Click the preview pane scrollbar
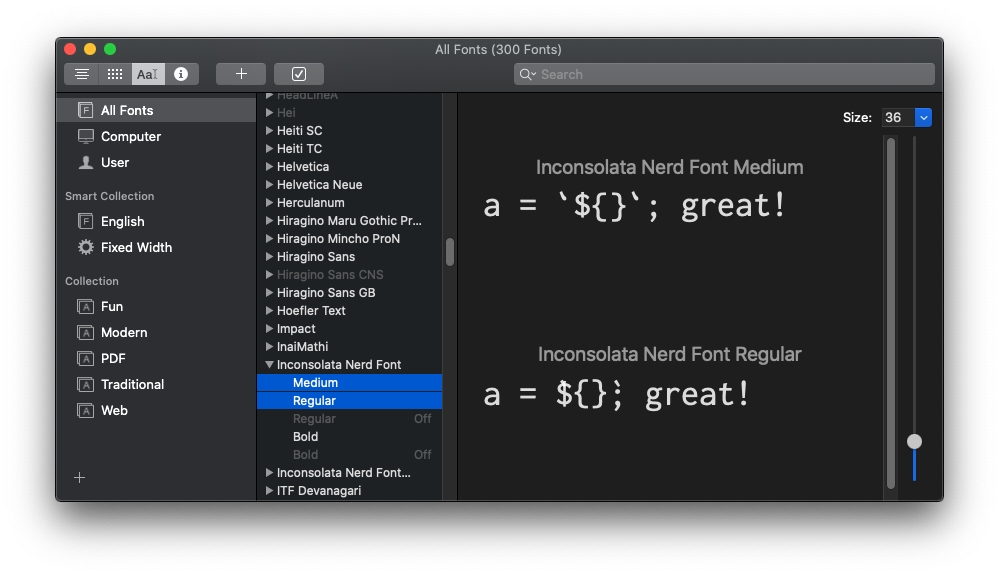 pyautogui.click(x=891, y=313)
